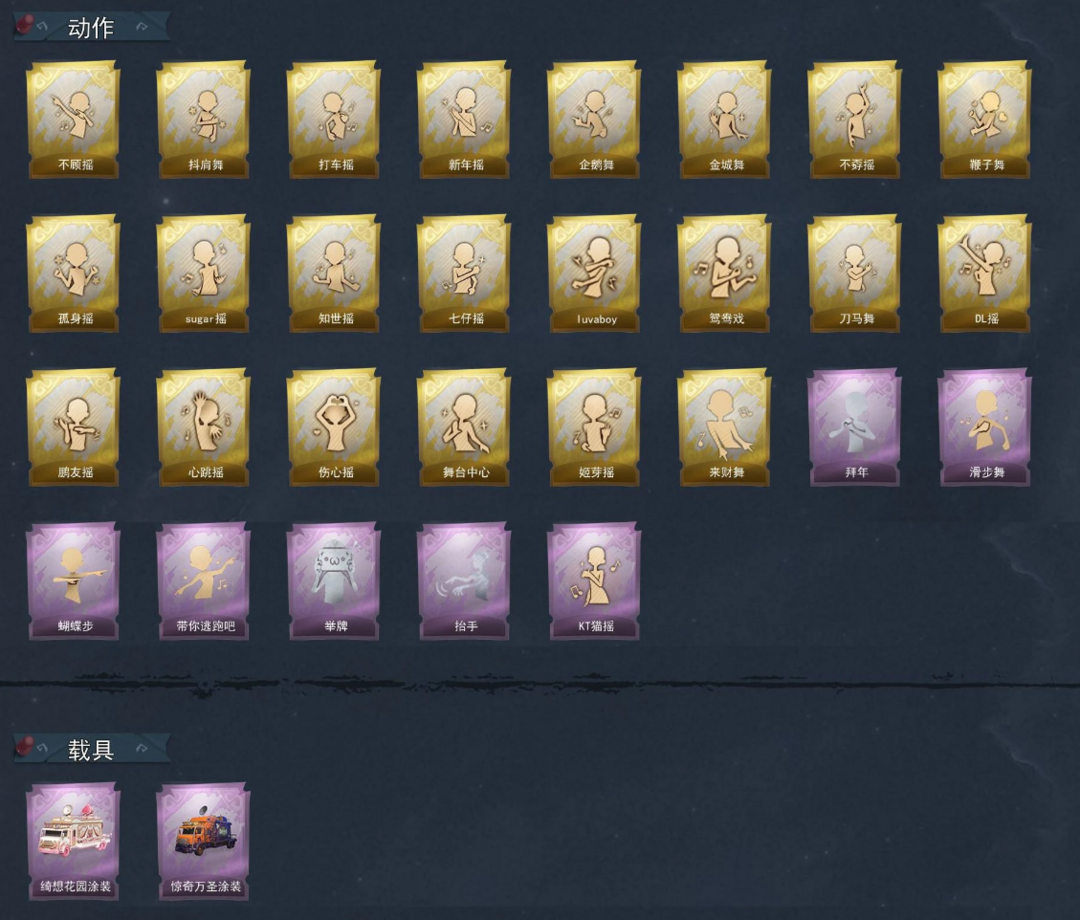Pick the DL摇 action card
Image resolution: width=1080 pixels, height=920 pixels.
[x=985, y=273]
